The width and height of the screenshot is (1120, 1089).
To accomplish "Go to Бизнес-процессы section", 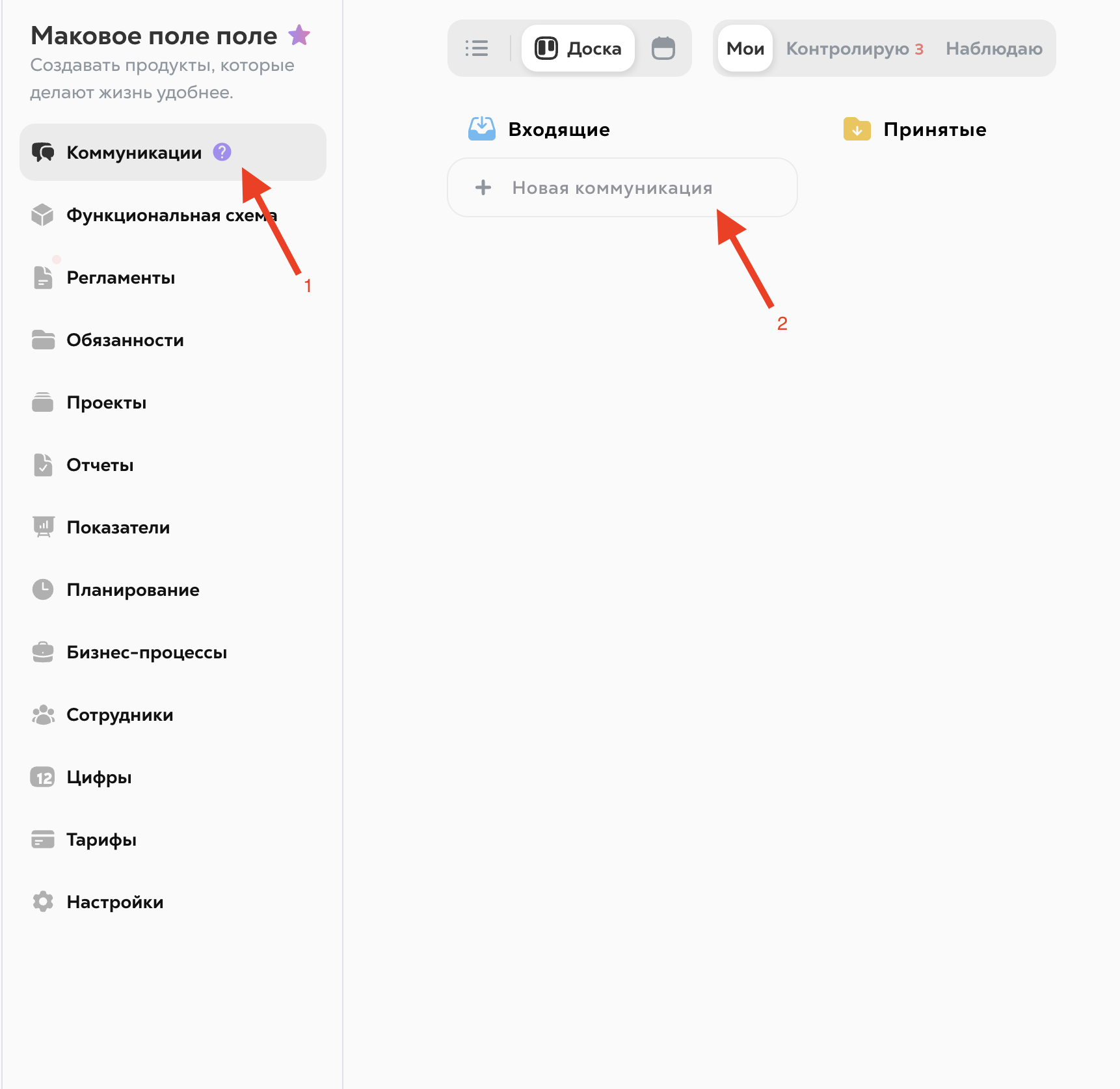I will (147, 652).
